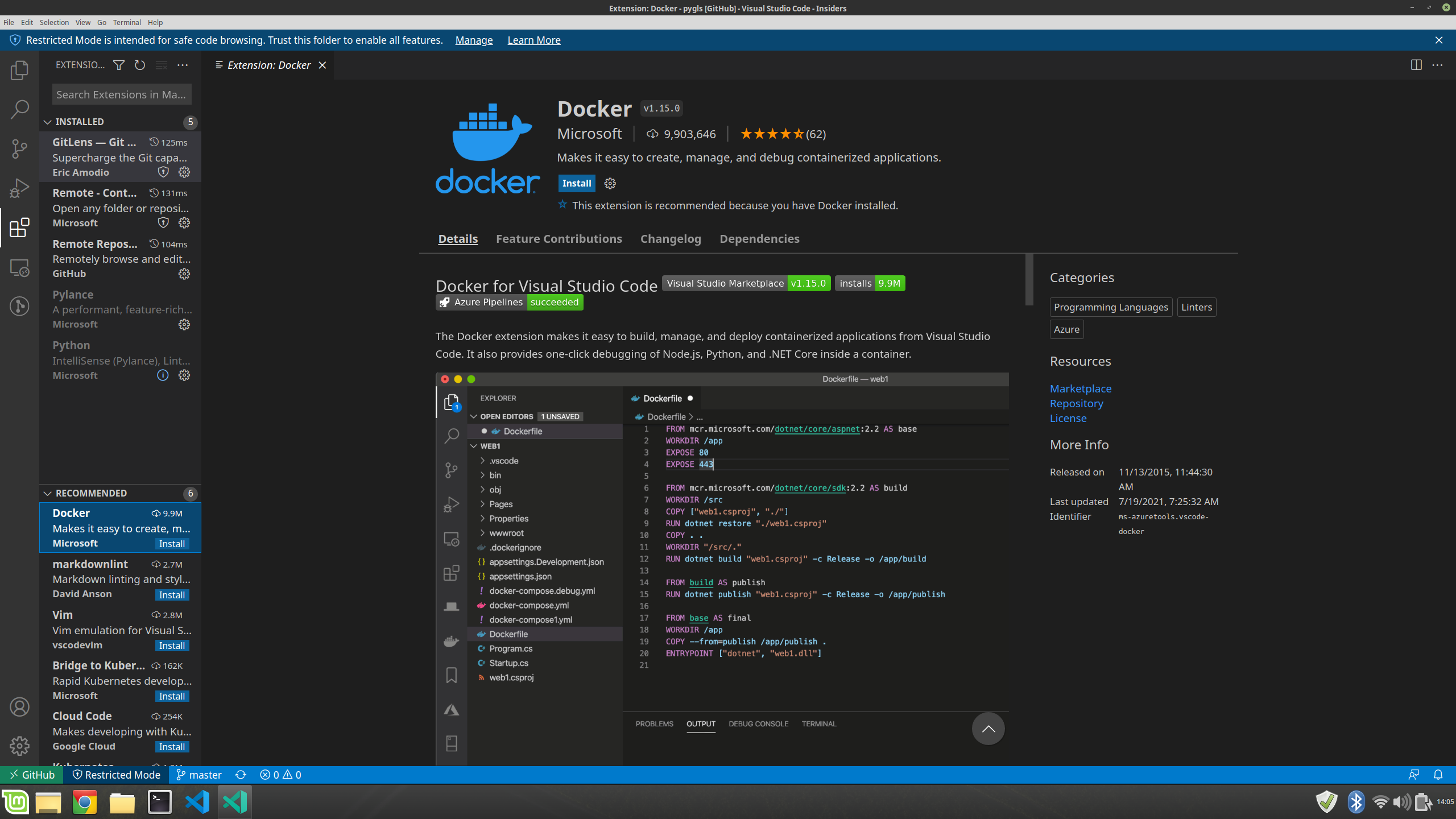
Task: Focus the Search Extensions input field
Action: (x=121, y=94)
